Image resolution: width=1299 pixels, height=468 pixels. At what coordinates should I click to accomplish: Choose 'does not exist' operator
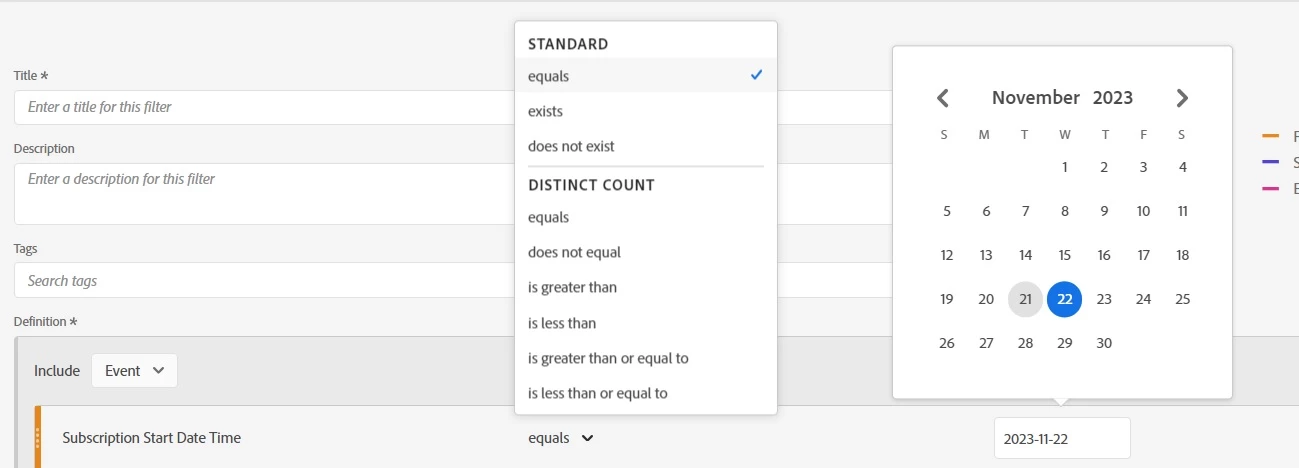(571, 146)
